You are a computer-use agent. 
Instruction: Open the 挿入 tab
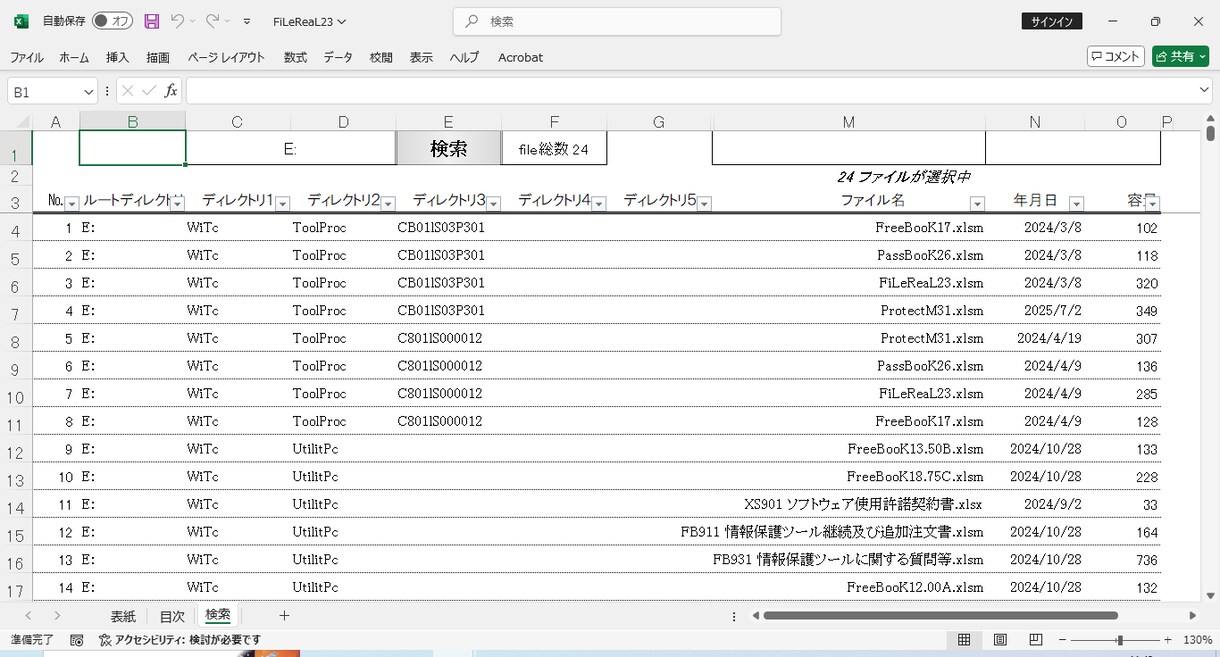[x=118, y=58]
